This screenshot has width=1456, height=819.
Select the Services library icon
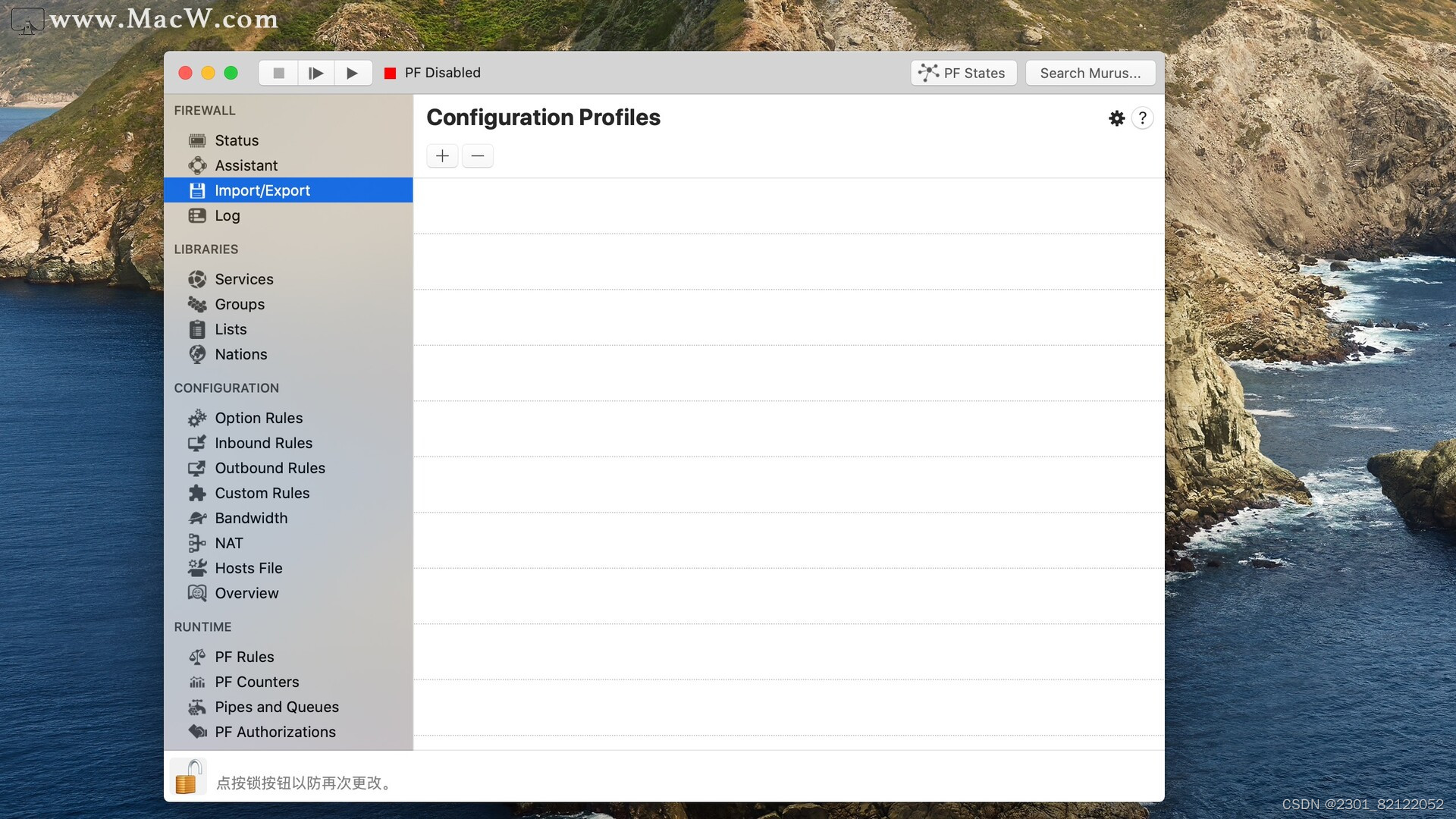coord(197,279)
